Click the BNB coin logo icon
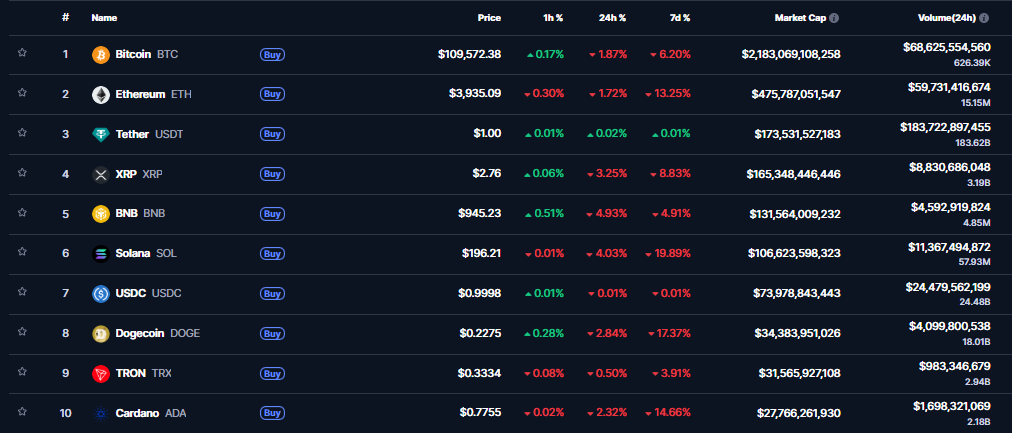 point(100,214)
